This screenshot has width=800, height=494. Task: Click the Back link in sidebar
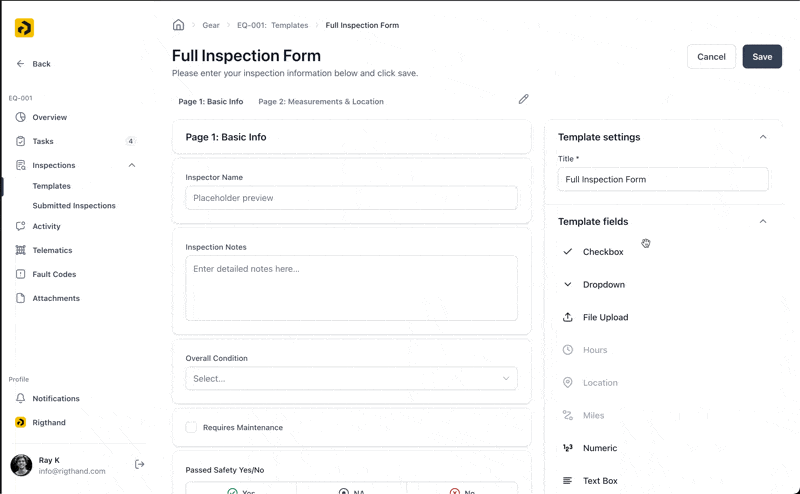pyautogui.click(x=41, y=64)
